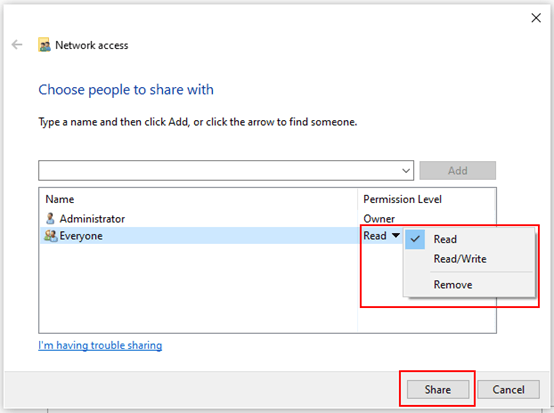Select the Everyone row name
This screenshot has height=413, width=554.
tap(81, 236)
